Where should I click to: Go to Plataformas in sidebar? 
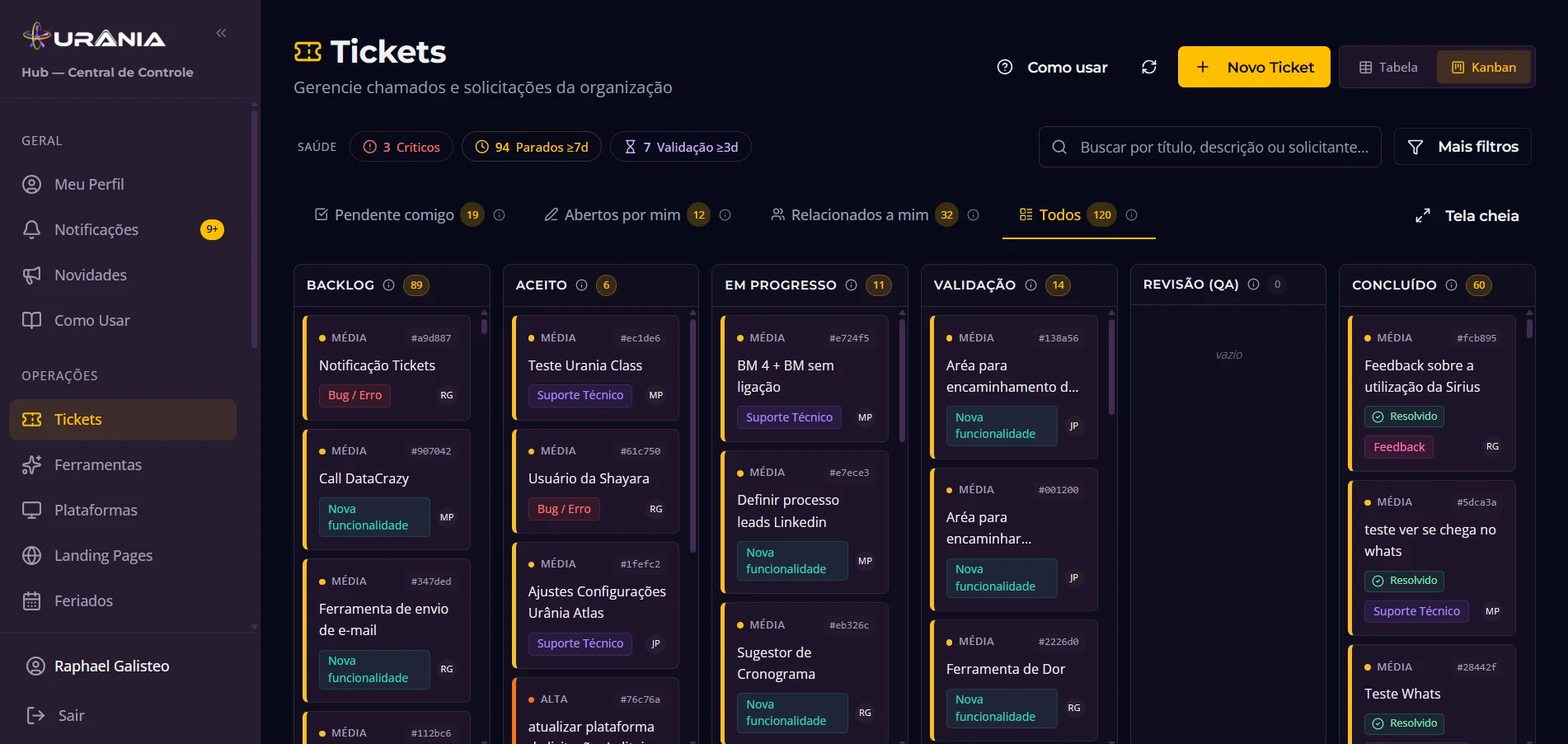[123, 510]
